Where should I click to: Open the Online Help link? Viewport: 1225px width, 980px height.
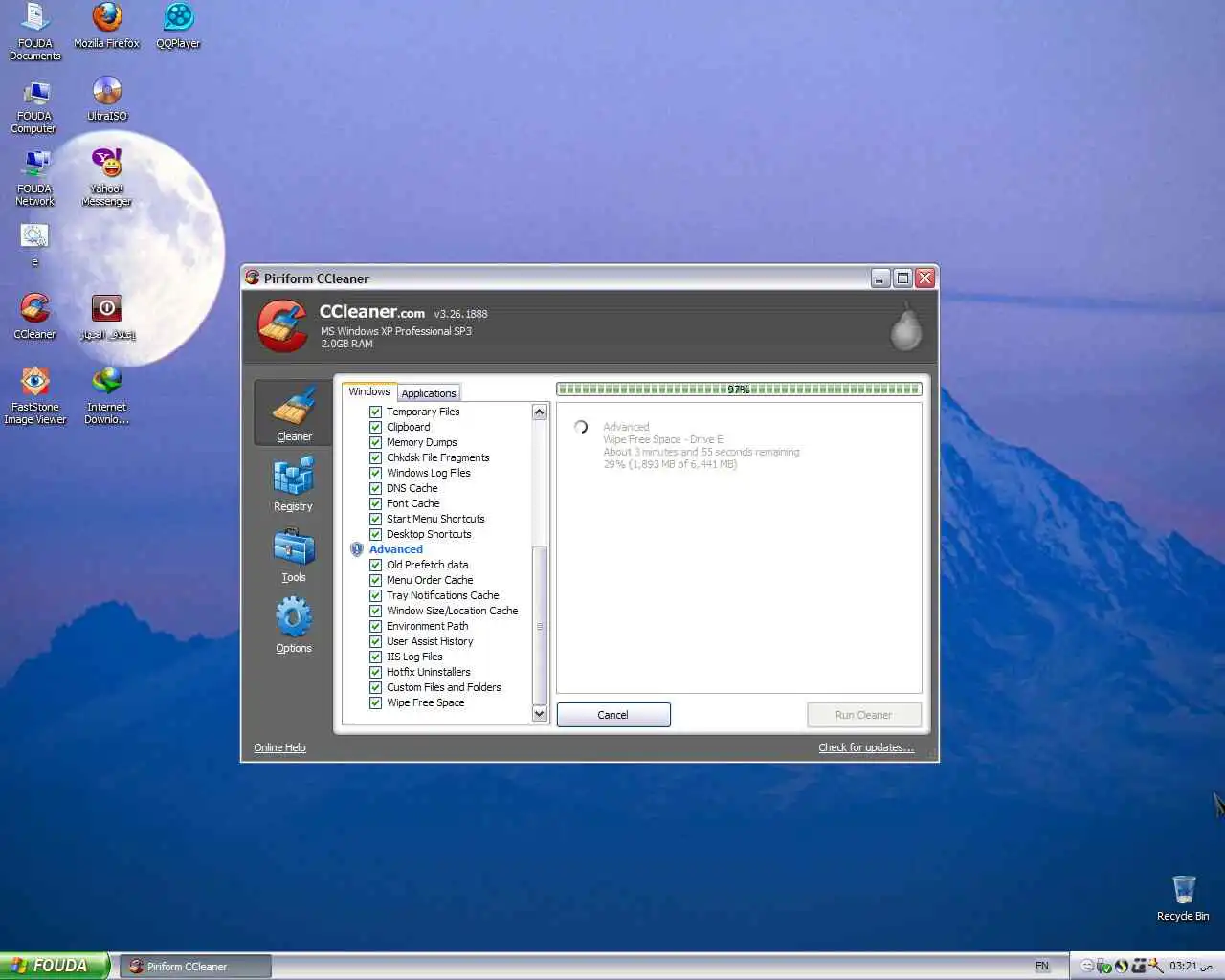coord(279,747)
